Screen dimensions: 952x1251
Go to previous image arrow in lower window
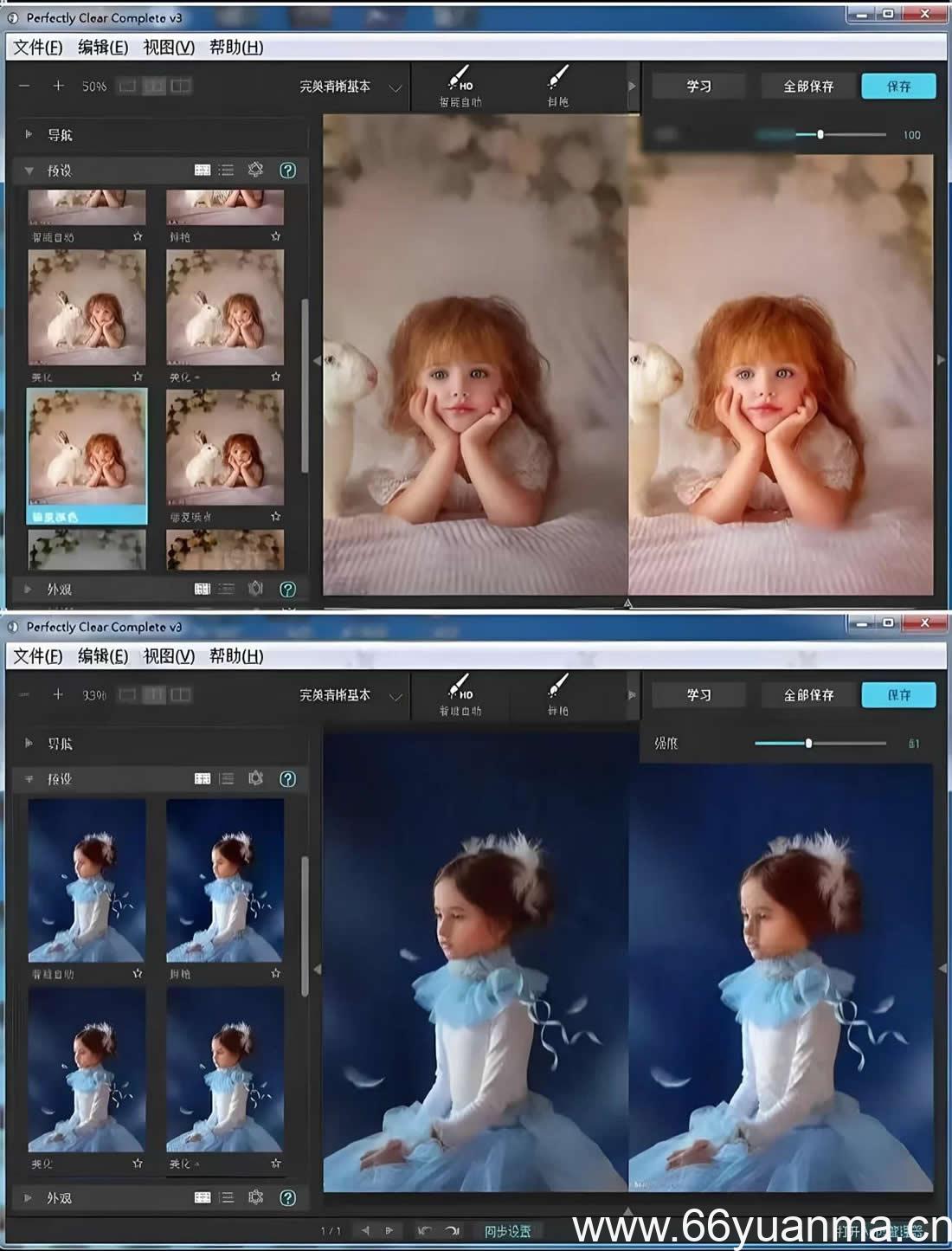point(365,1230)
